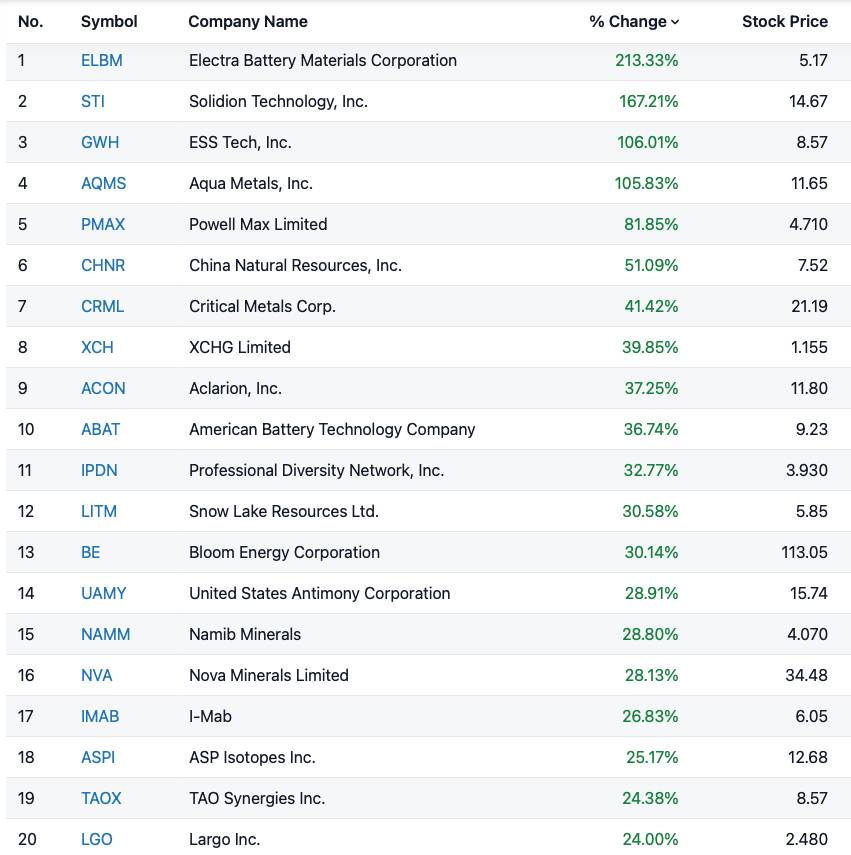Viewport: 851px width, 855px height.
Task: Click the No. column header
Action: (x=30, y=21)
